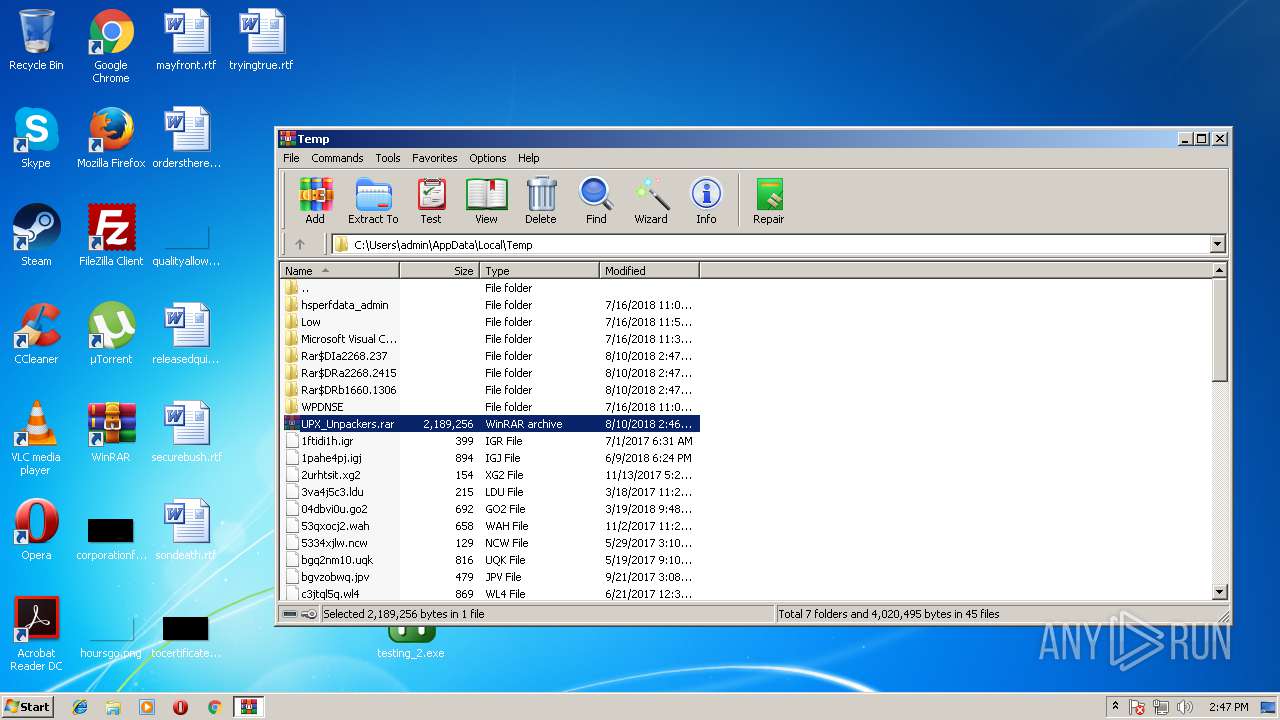Click the Test archive icon
Screen dimensions: 1280x720
pos(431,201)
